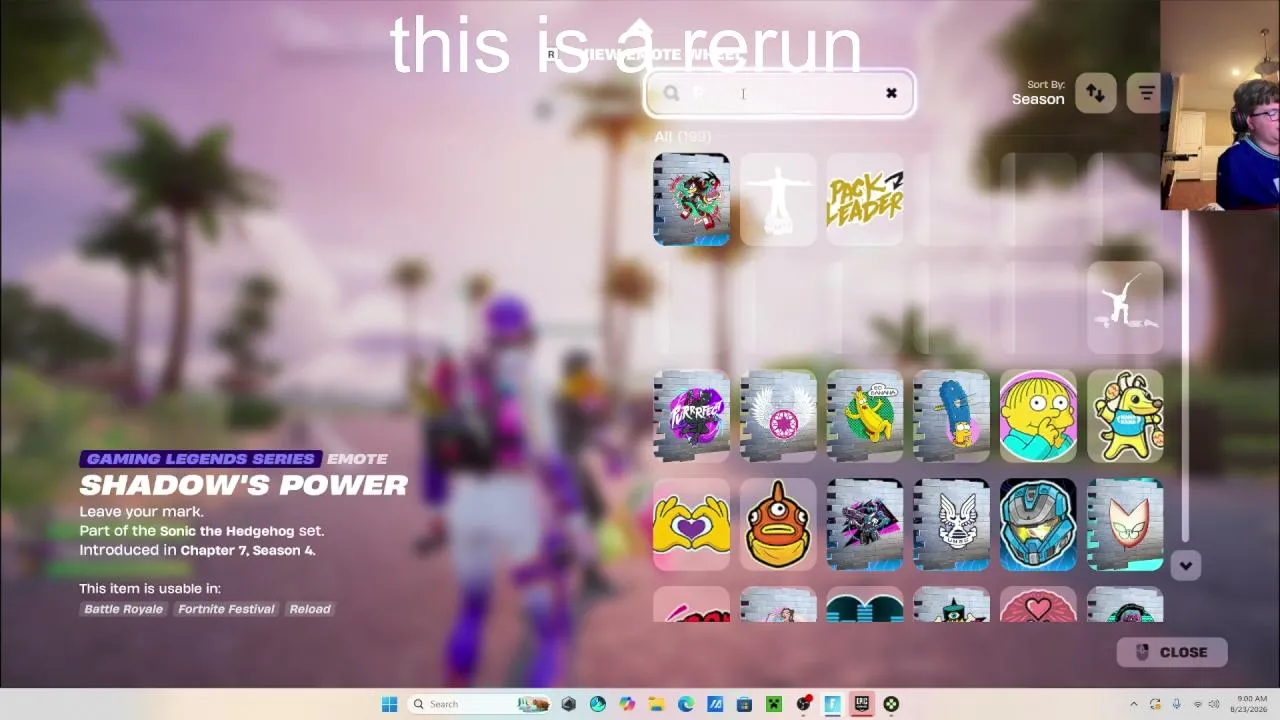This screenshot has height=720, width=1280.
Task: Choose the purple mech robot spray
Action: 865,525
